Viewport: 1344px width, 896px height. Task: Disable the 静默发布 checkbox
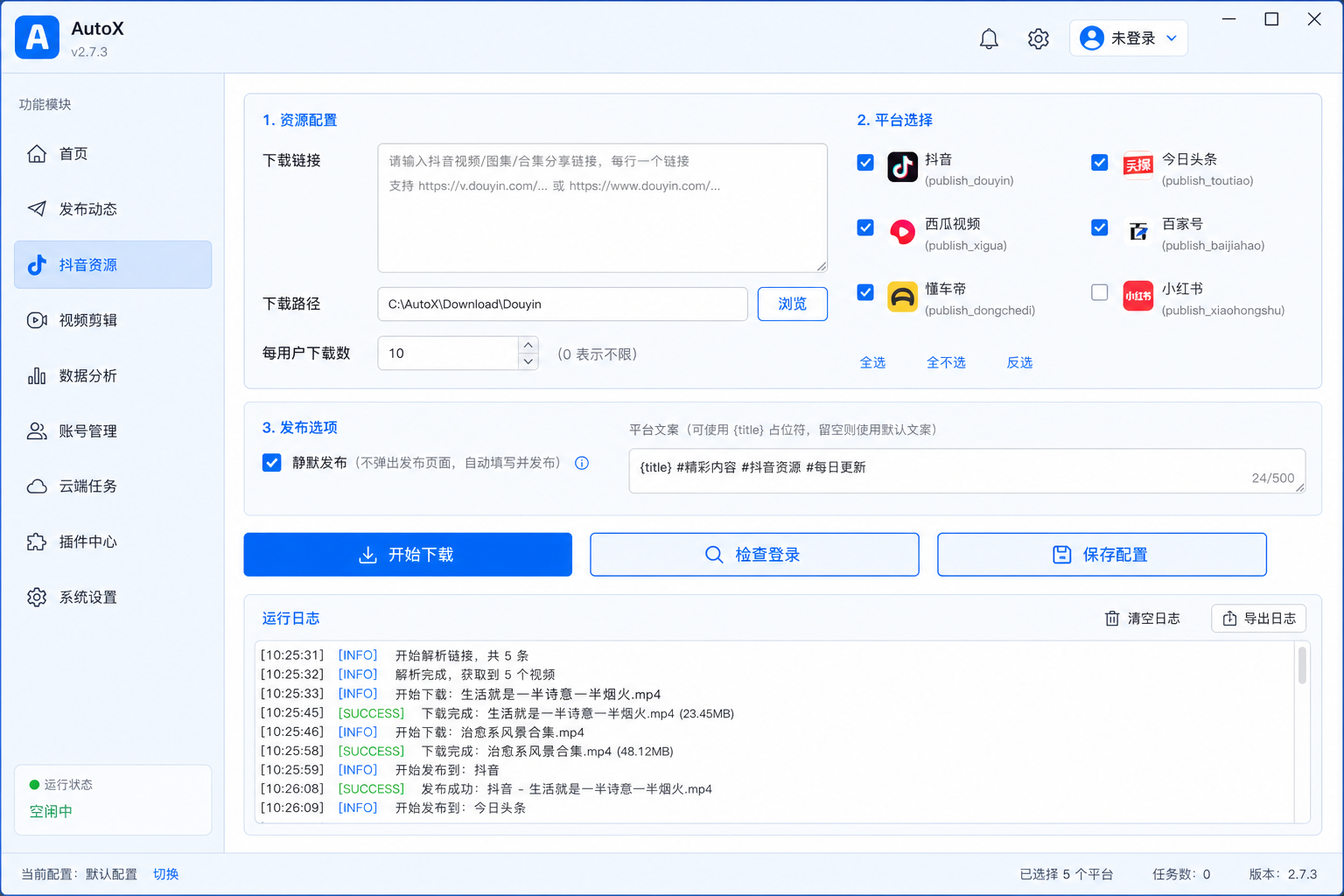[272, 463]
